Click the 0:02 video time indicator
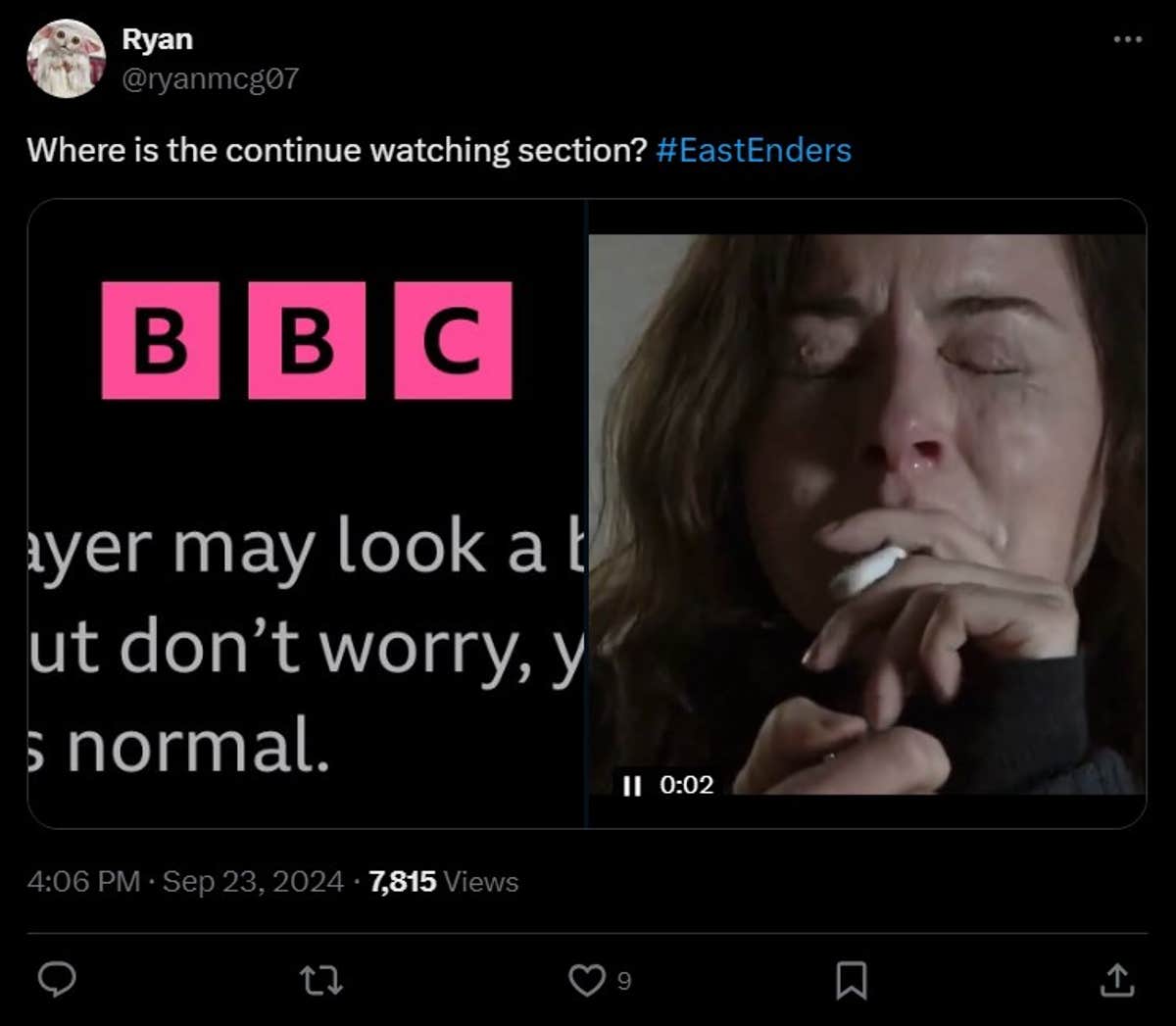The width and height of the screenshot is (1176, 1026). click(686, 784)
